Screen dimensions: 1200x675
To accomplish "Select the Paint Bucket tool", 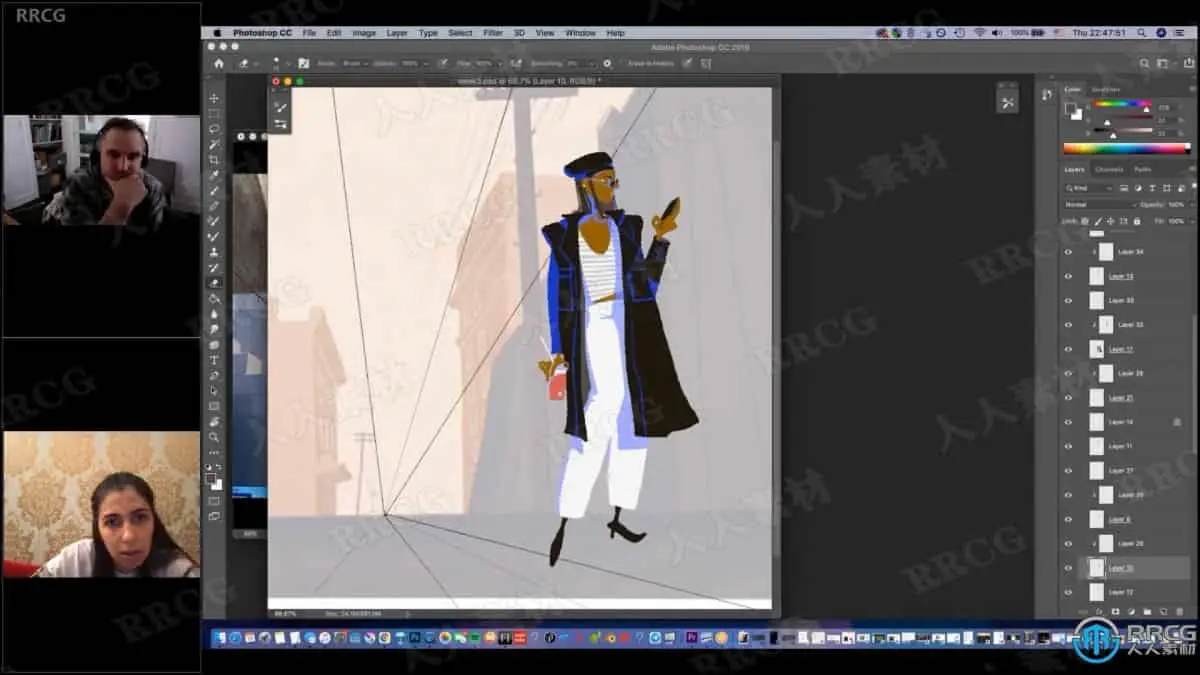I will [214, 298].
